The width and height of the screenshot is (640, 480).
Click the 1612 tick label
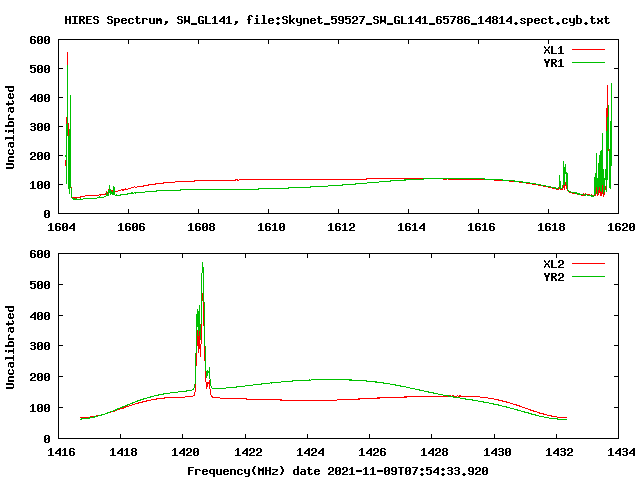[x=341, y=227]
